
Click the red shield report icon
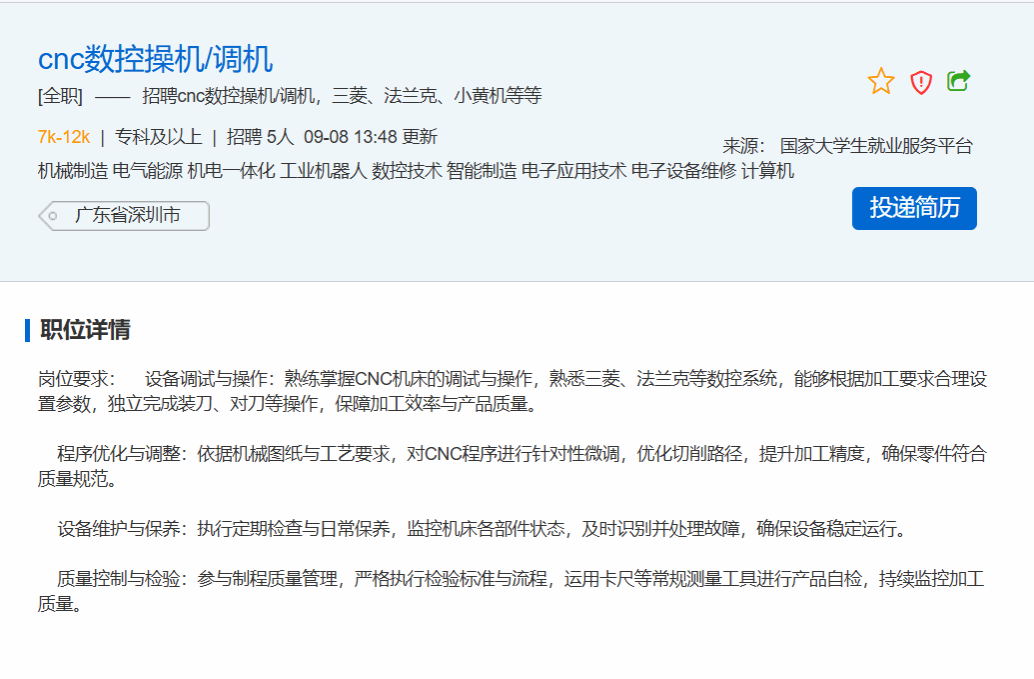coord(920,82)
